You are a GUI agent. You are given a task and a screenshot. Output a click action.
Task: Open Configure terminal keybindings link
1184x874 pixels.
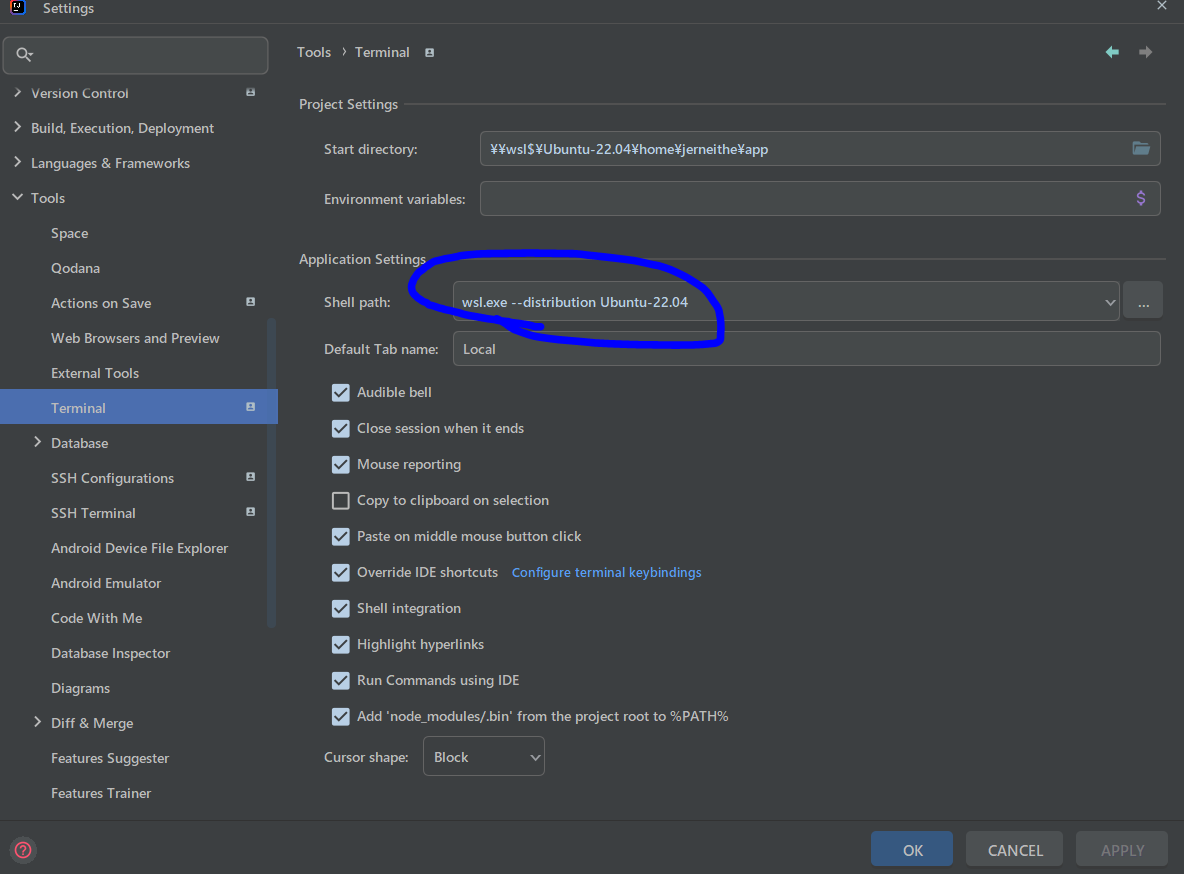point(606,573)
